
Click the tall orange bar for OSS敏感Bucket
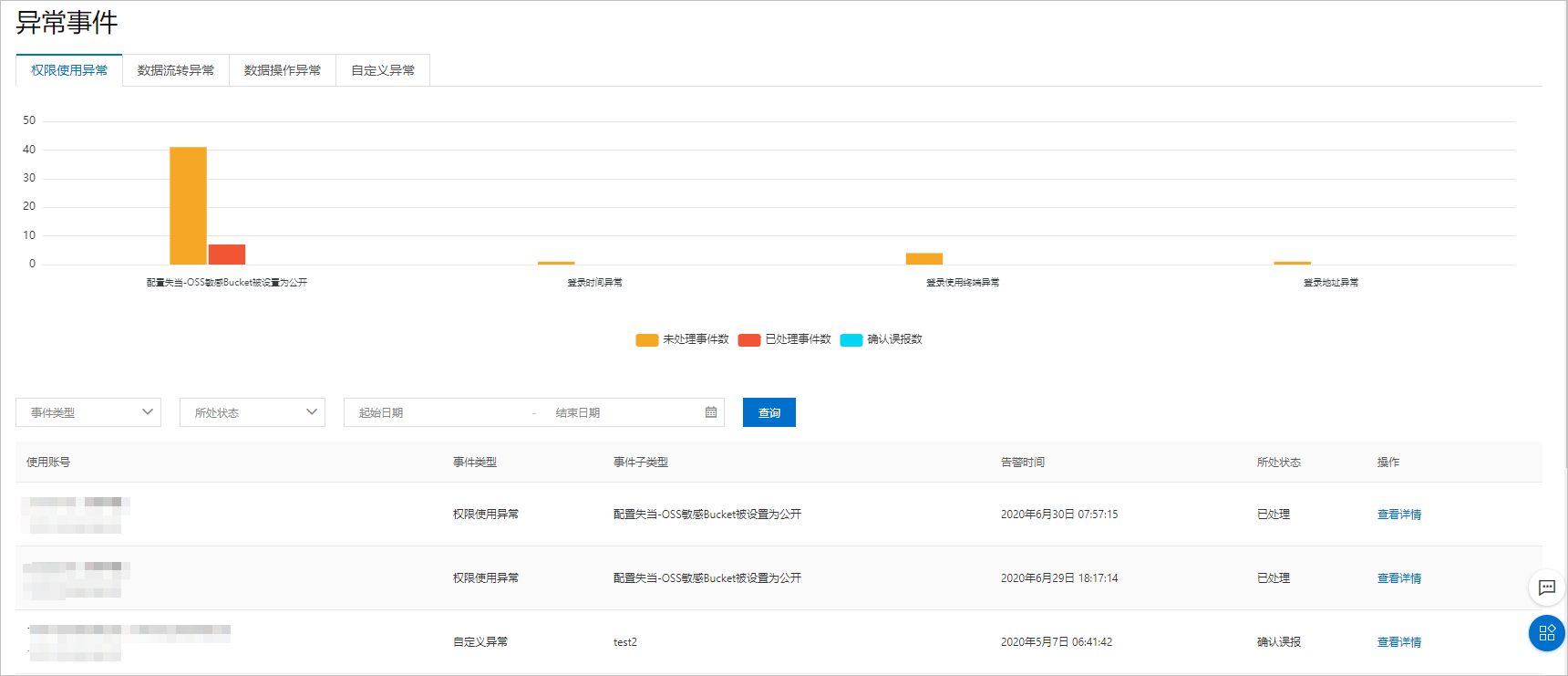[188, 205]
